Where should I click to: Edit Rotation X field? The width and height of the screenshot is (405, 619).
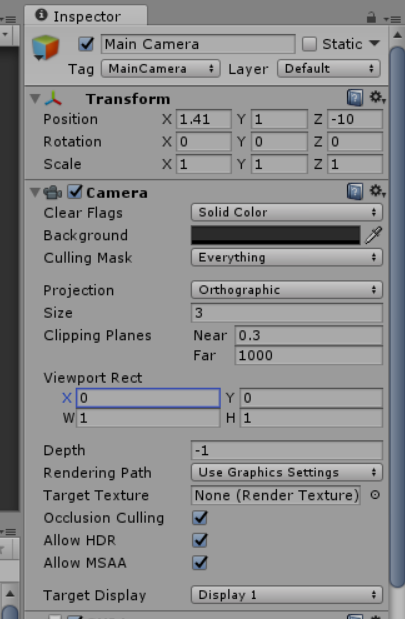204,142
